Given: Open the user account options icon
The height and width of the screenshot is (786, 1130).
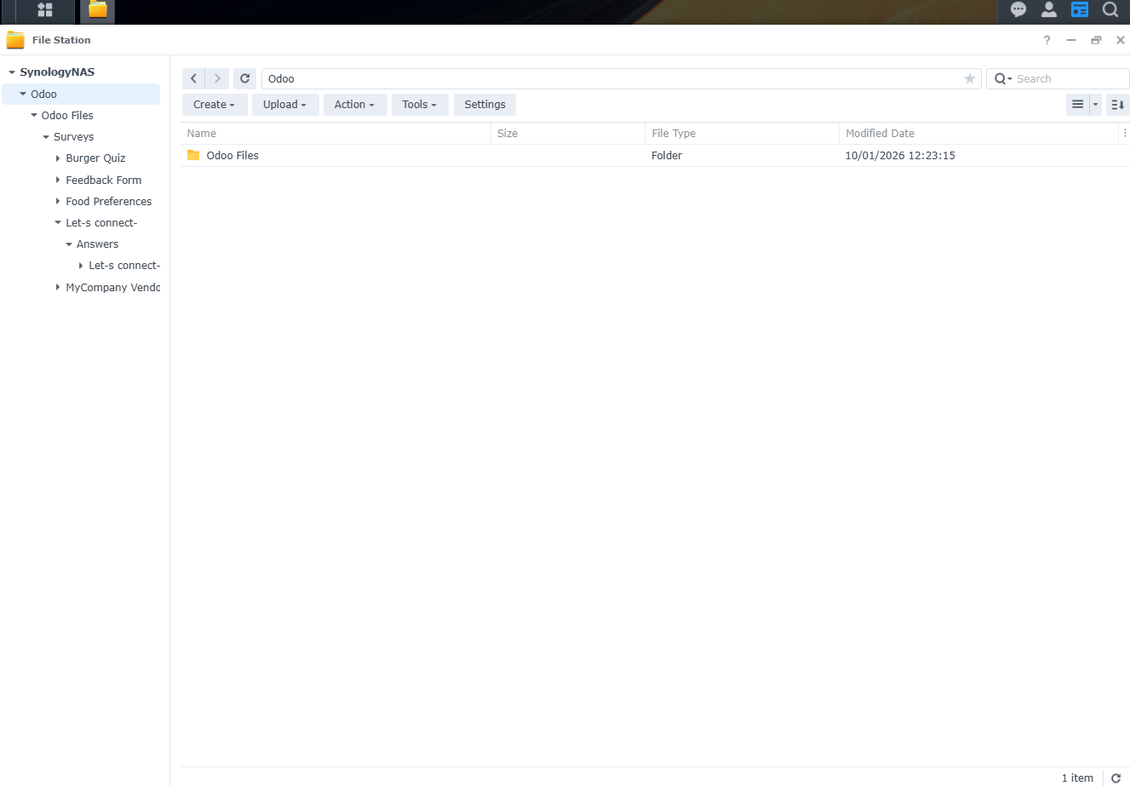Looking at the screenshot, I should pyautogui.click(x=1049, y=9).
